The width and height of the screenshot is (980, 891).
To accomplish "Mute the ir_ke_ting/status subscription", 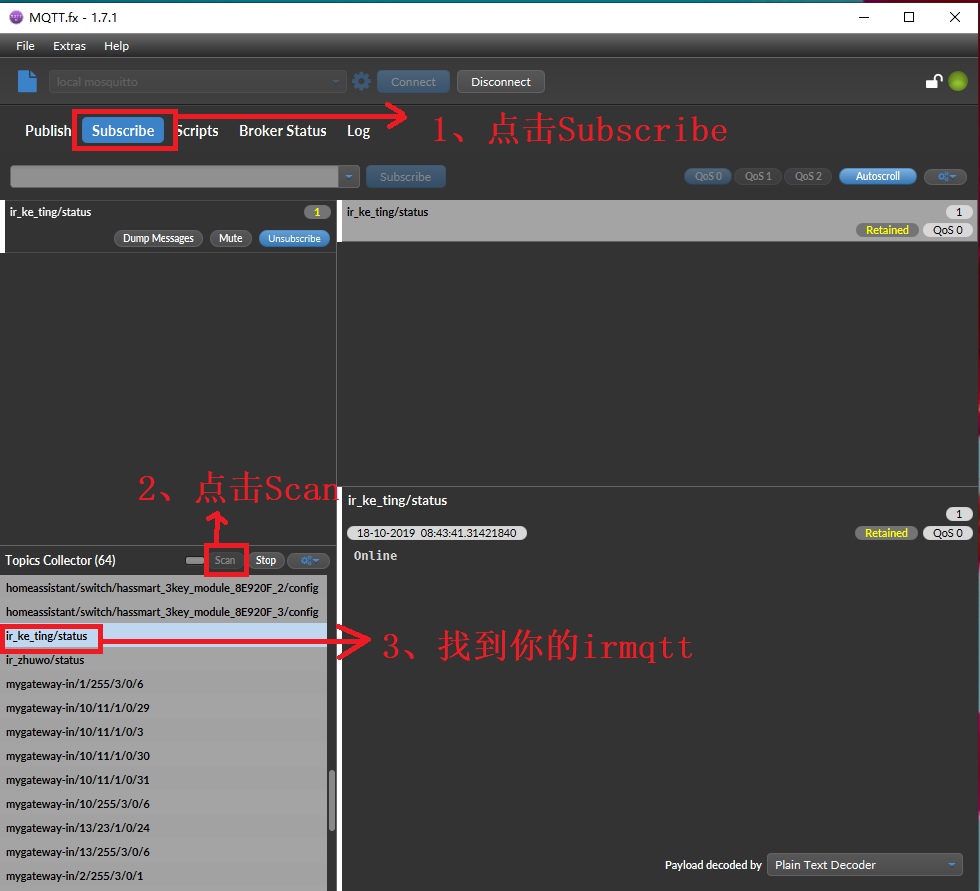I will tap(231, 239).
